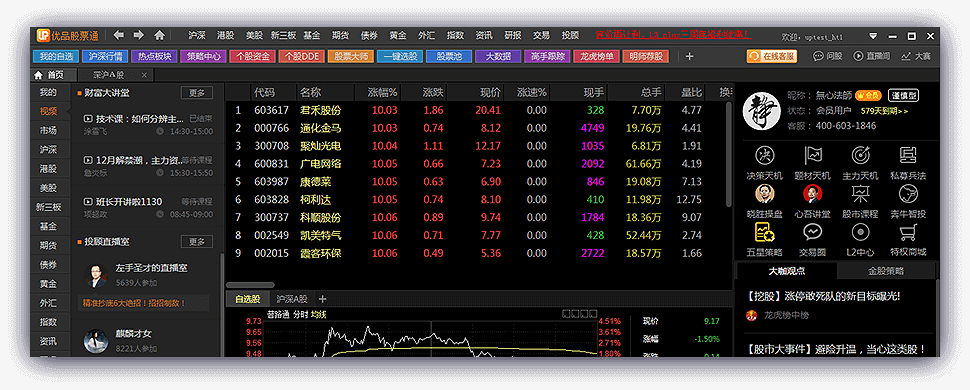Open the 主力天机 target icon
Viewport: 970px width, 390px height.
[860, 155]
